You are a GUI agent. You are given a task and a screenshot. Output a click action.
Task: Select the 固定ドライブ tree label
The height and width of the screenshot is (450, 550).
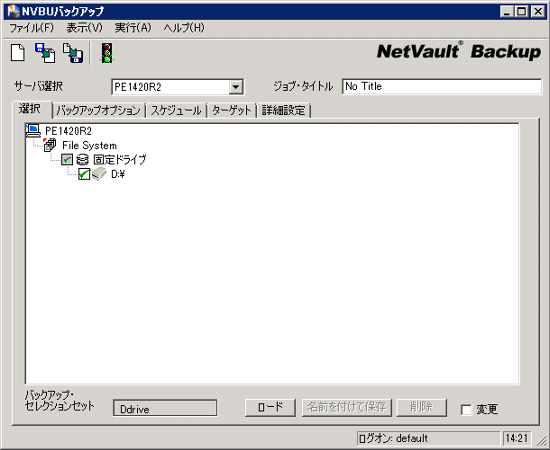click(120, 160)
